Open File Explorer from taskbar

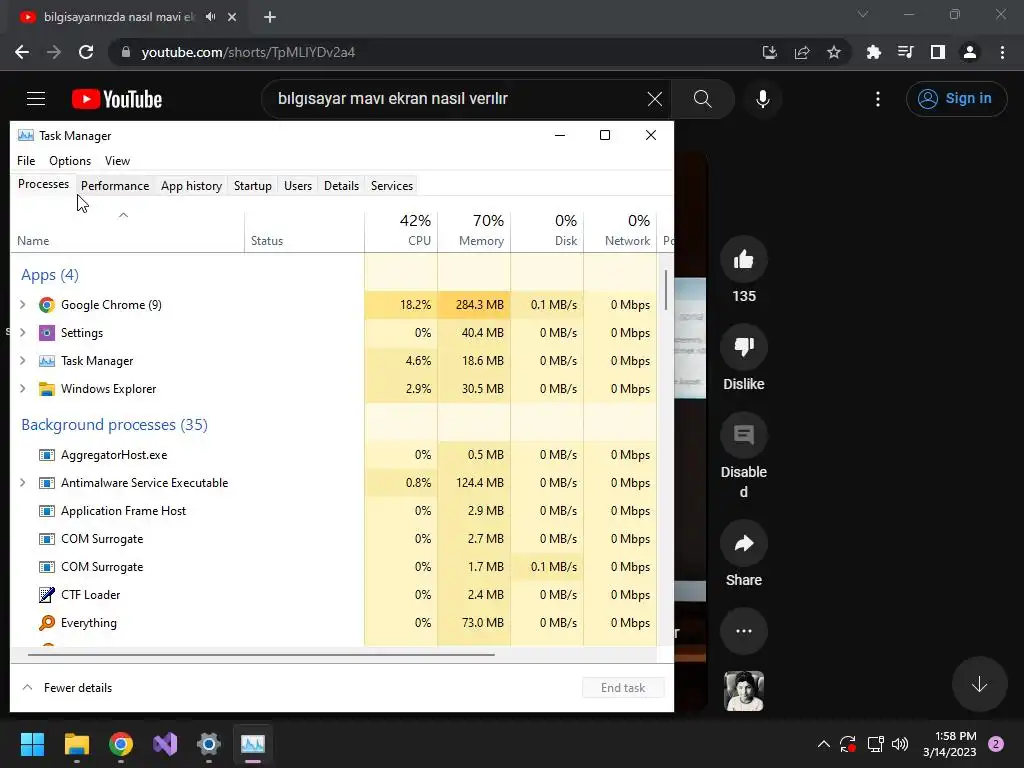coord(76,744)
